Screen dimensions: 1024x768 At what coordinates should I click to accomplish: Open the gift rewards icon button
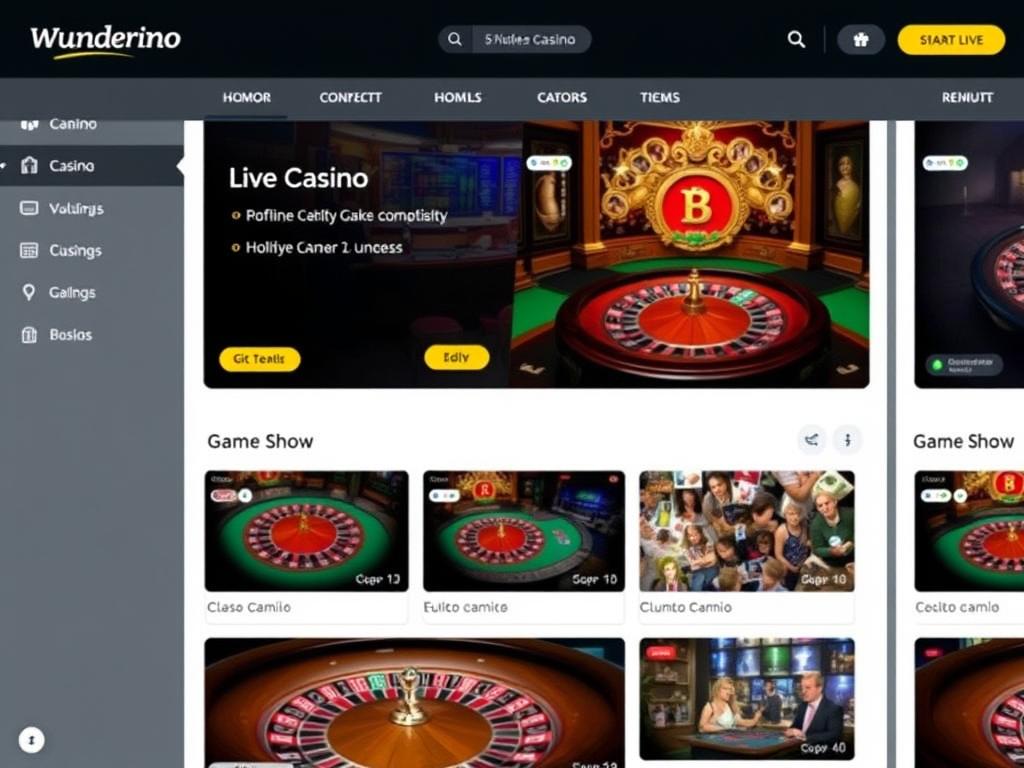(x=861, y=40)
